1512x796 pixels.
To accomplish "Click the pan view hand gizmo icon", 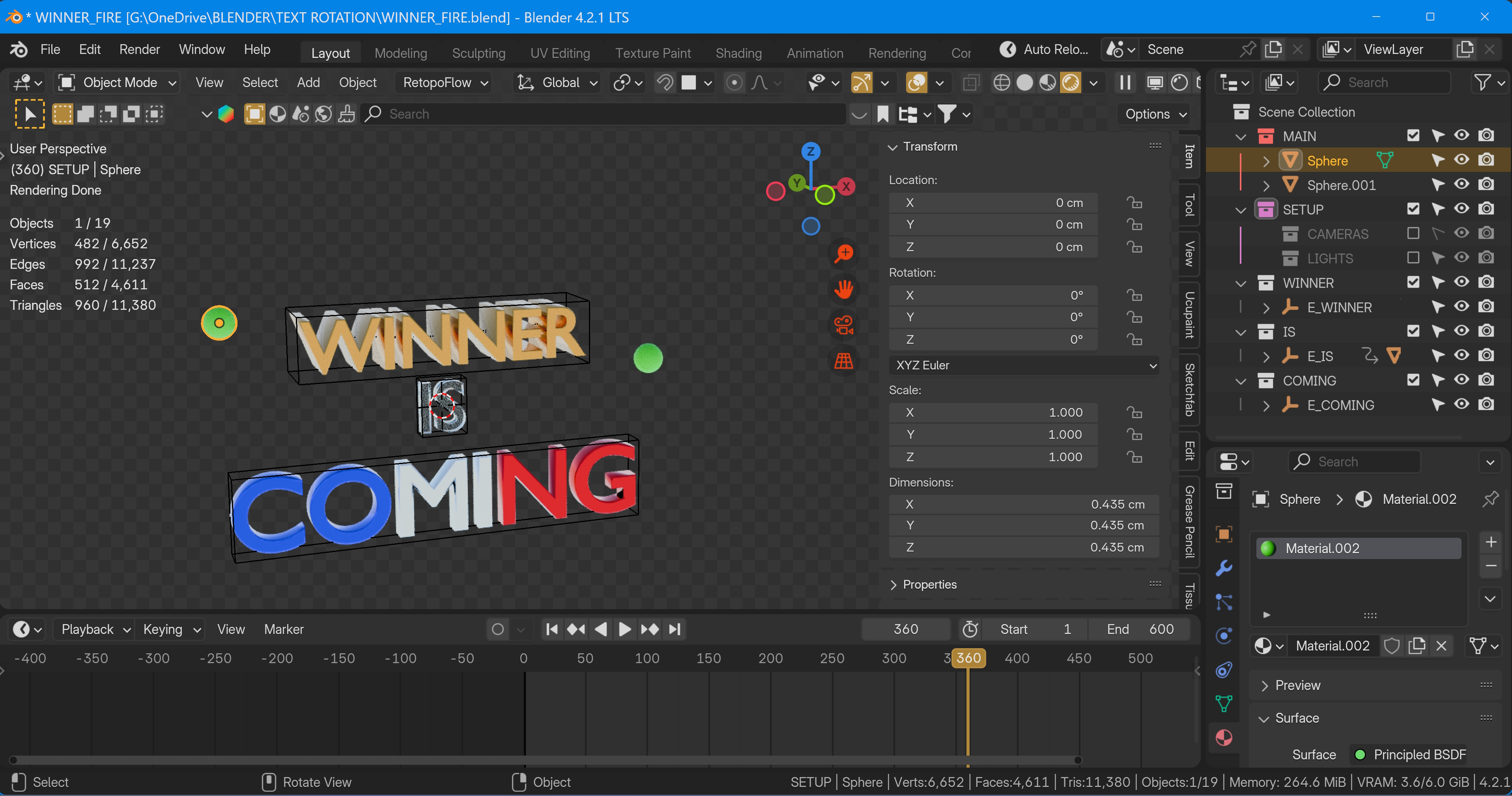I will click(x=843, y=289).
